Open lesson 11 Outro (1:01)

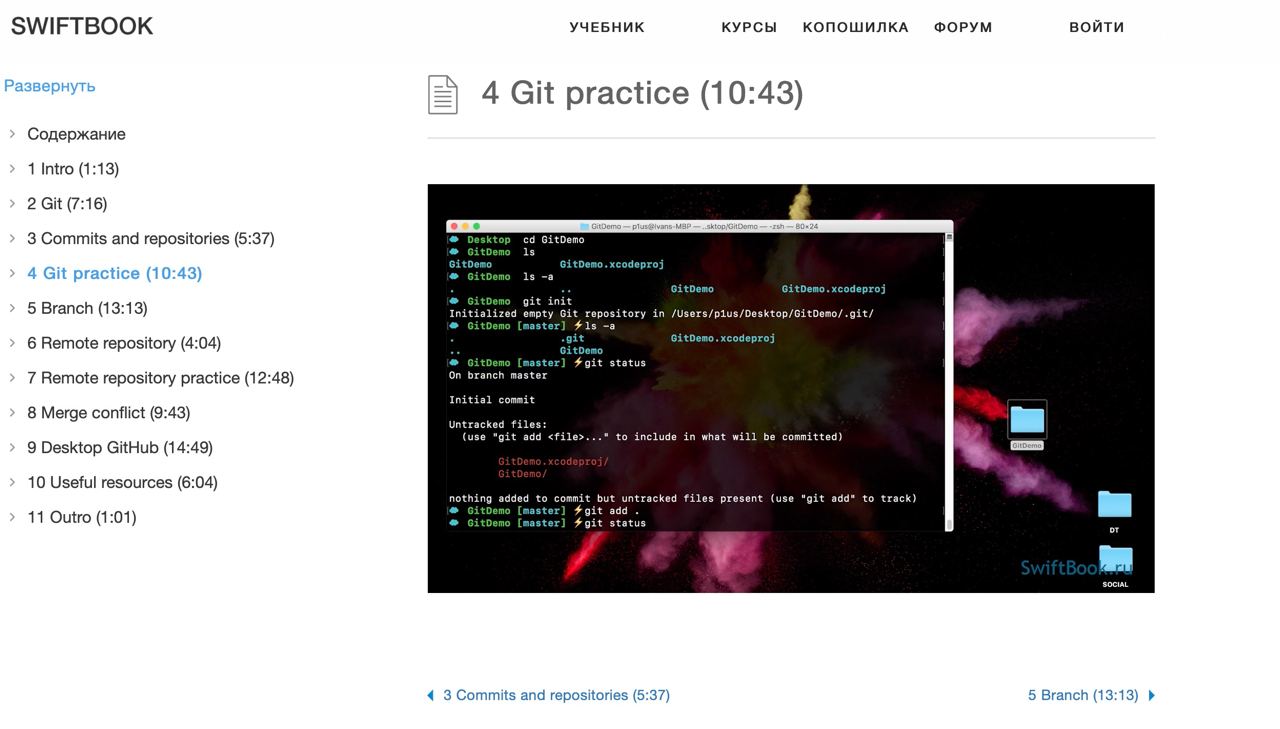point(82,518)
